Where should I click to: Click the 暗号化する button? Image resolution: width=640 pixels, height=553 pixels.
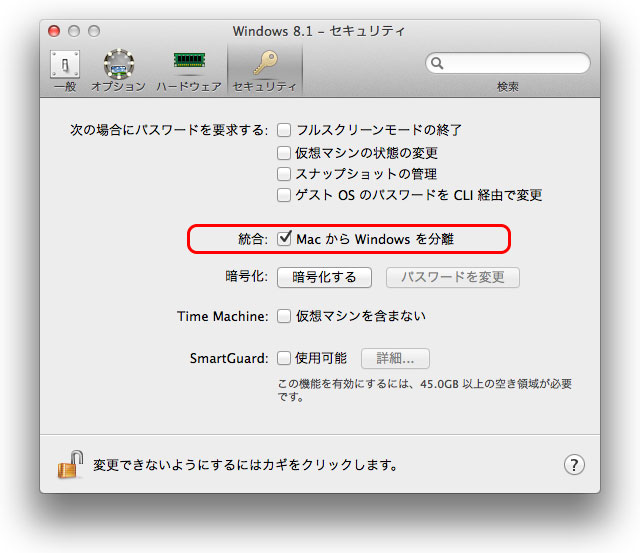pyautogui.click(x=324, y=278)
